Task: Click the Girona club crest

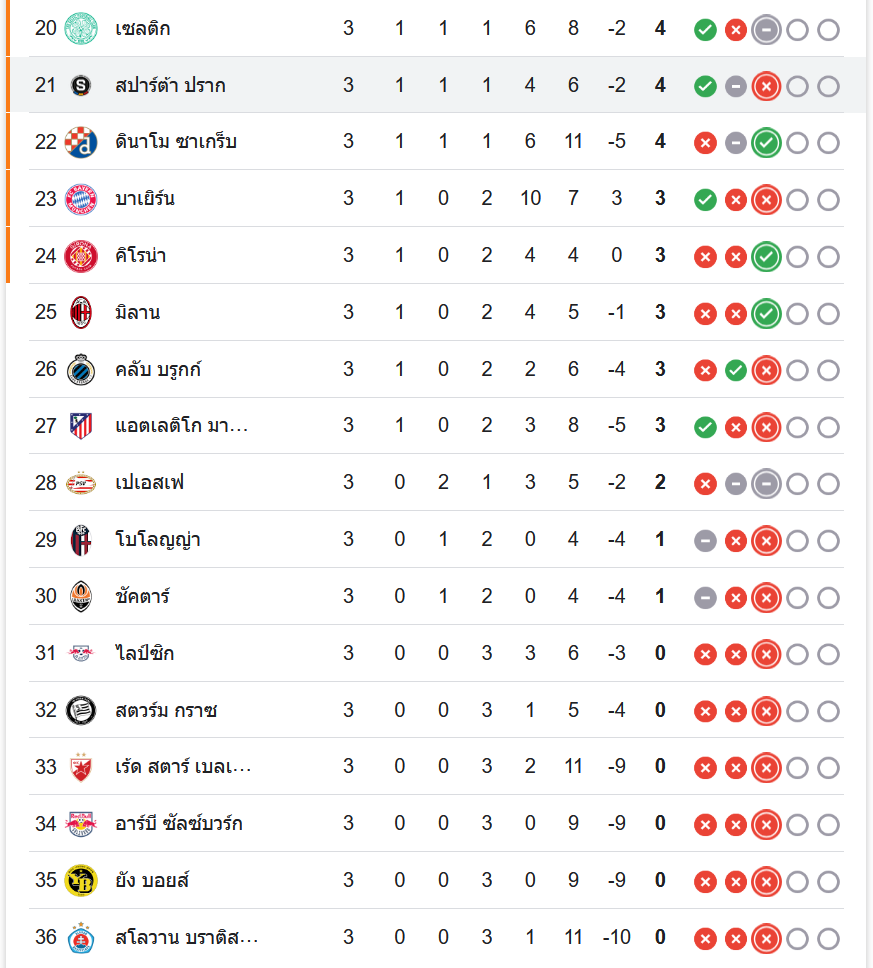Action: coord(80,256)
